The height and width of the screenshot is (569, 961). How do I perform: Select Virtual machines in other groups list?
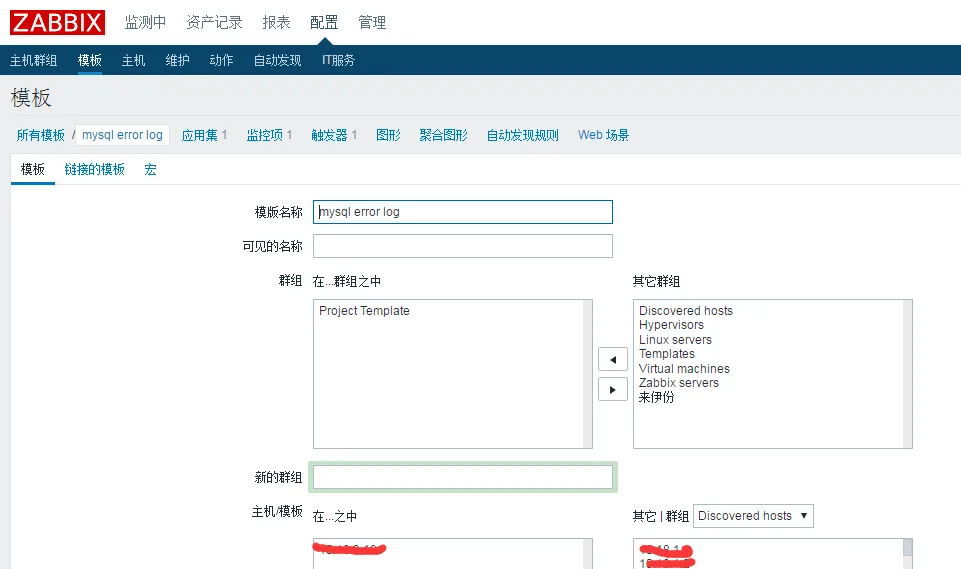click(x=684, y=369)
